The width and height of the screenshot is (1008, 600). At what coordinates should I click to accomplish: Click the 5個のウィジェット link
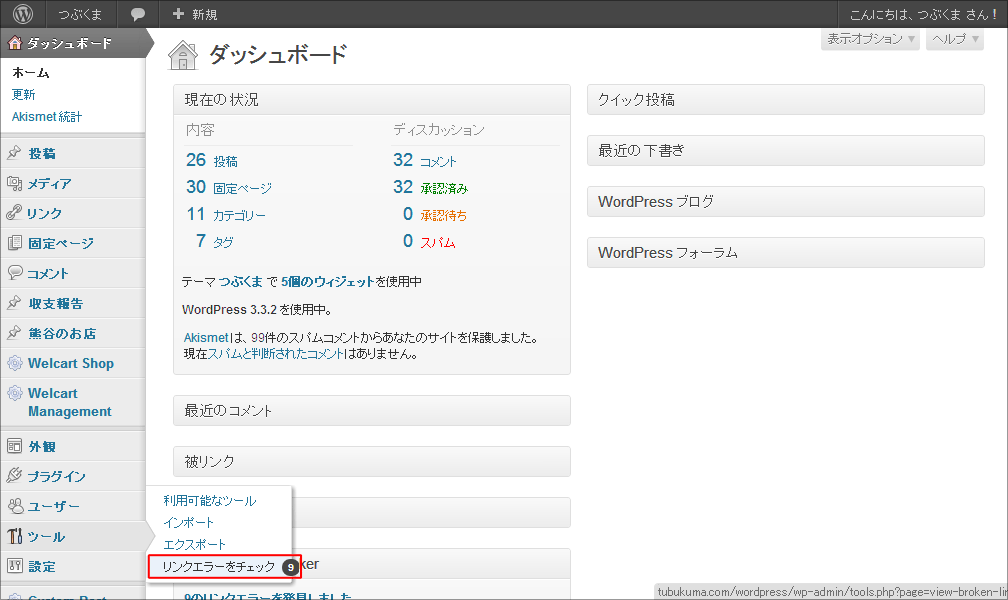[x=327, y=282]
